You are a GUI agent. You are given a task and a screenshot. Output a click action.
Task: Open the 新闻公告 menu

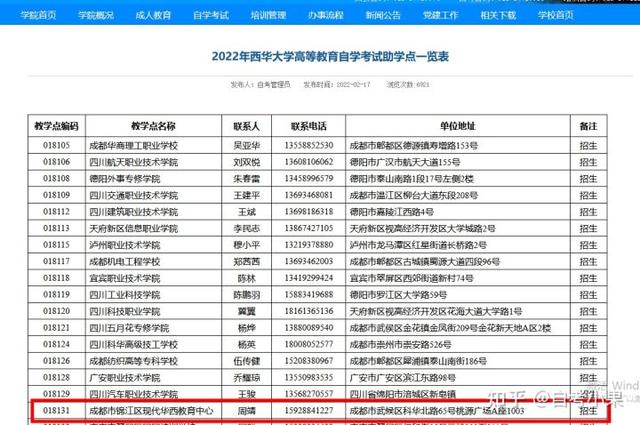pos(383,16)
